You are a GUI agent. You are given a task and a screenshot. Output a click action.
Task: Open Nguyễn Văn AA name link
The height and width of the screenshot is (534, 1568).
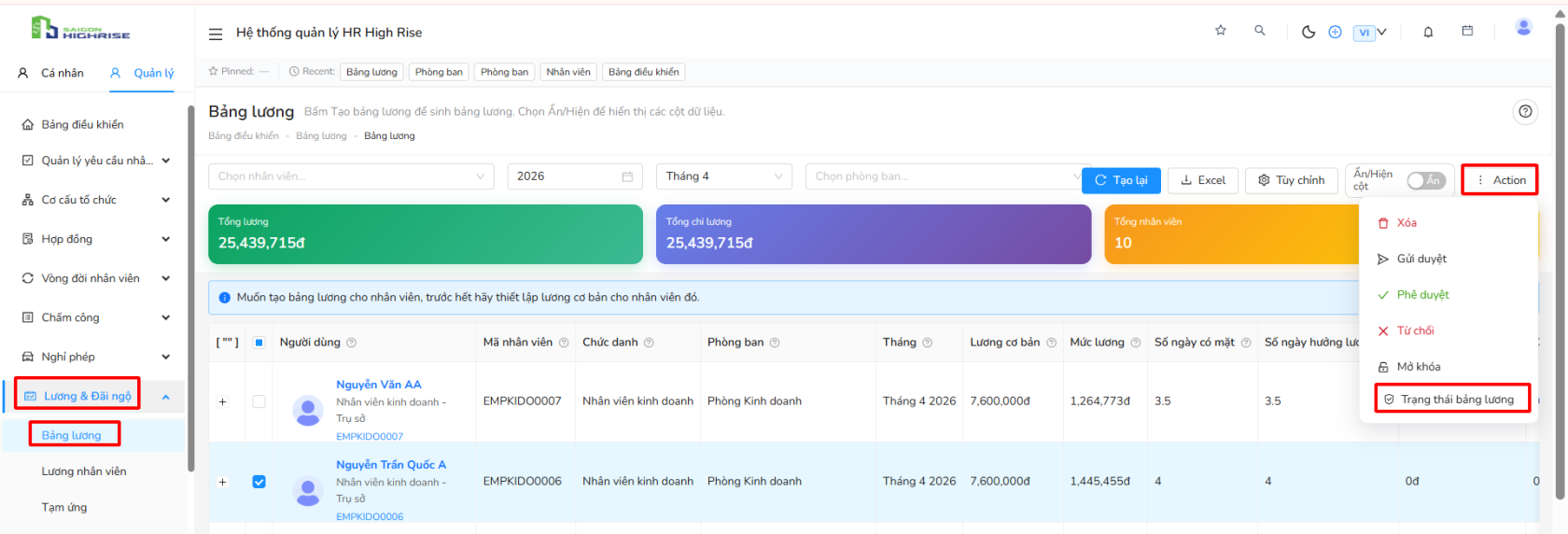pyautogui.click(x=379, y=385)
